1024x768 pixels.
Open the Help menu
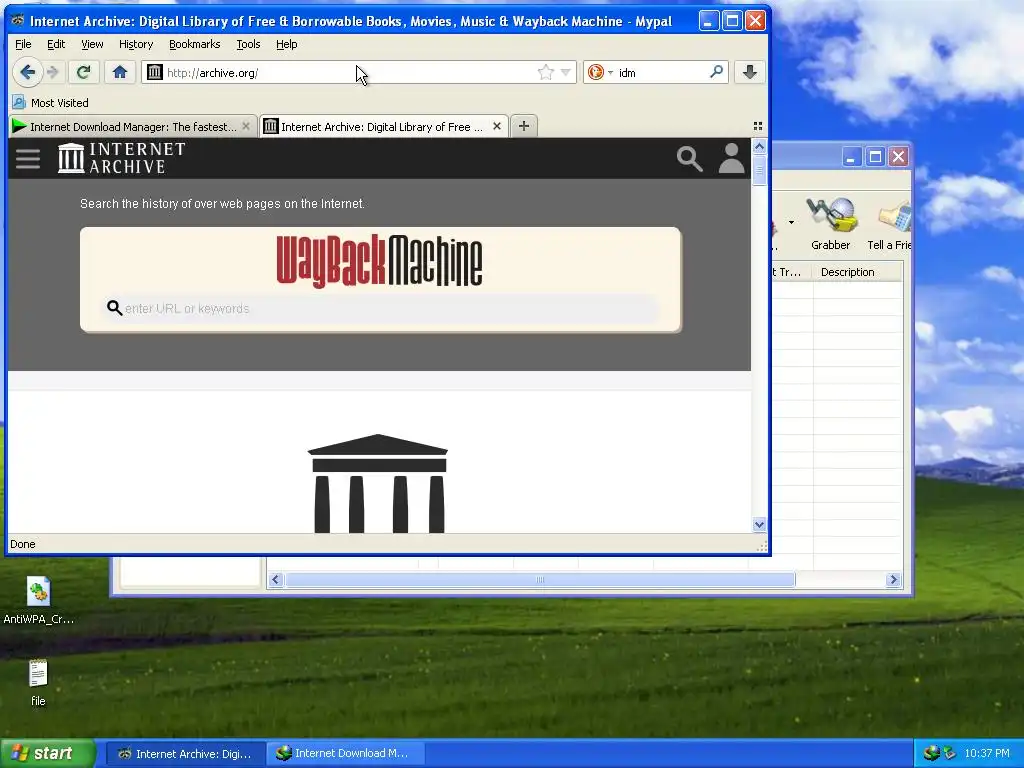tap(286, 44)
